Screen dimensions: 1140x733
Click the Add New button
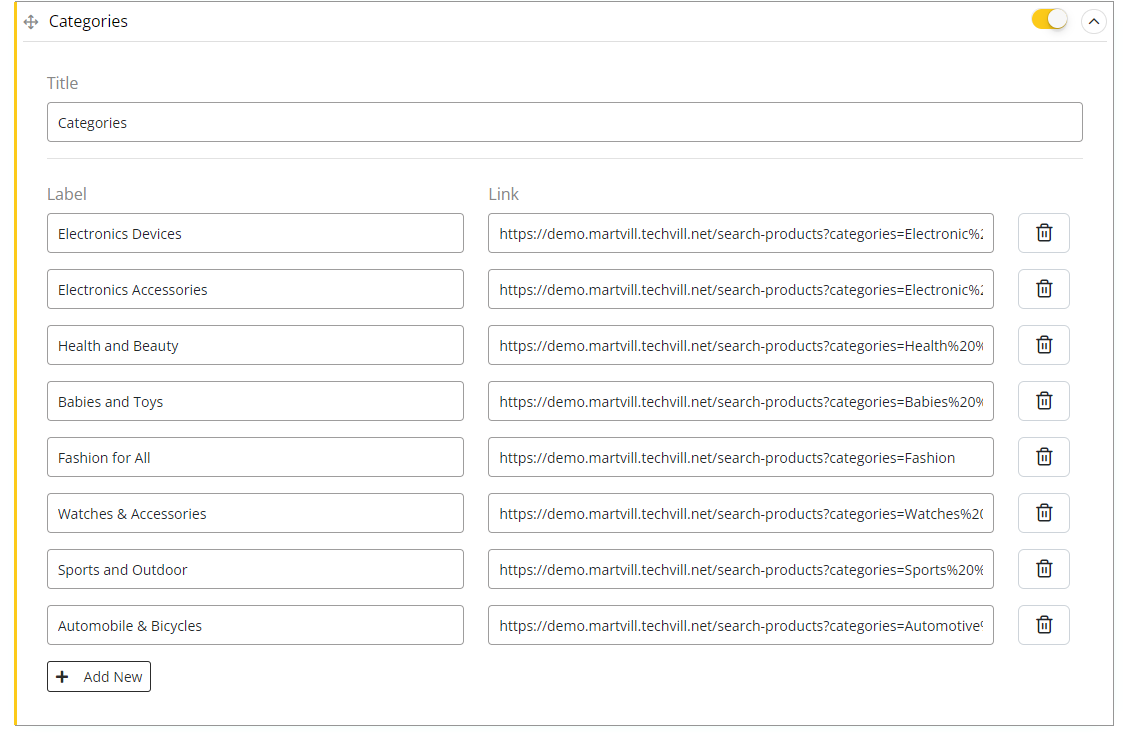pyautogui.click(x=99, y=677)
